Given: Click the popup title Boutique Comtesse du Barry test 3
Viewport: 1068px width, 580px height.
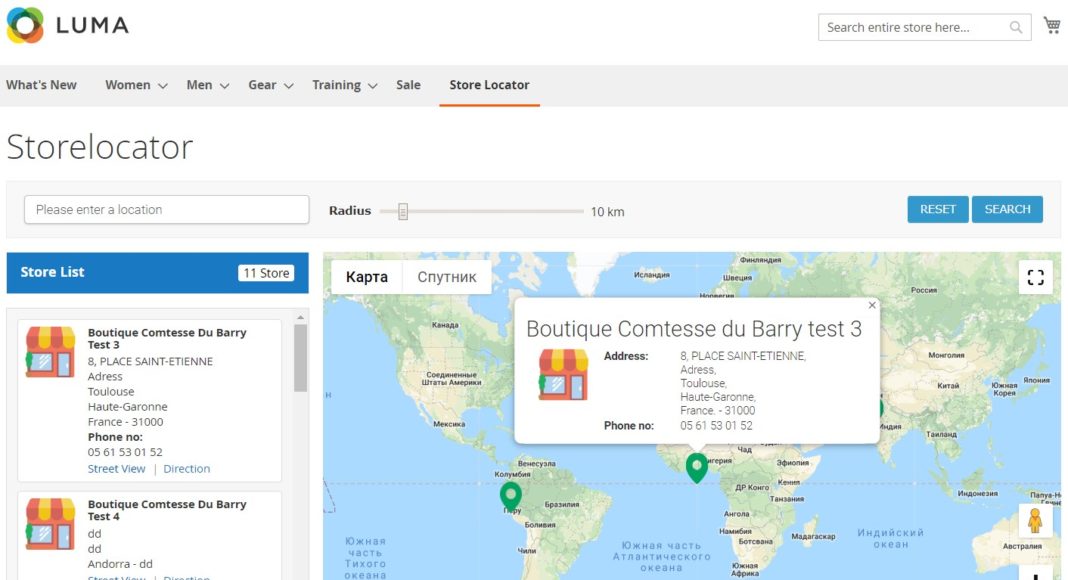Looking at the screenshot, I should [694, 329].
